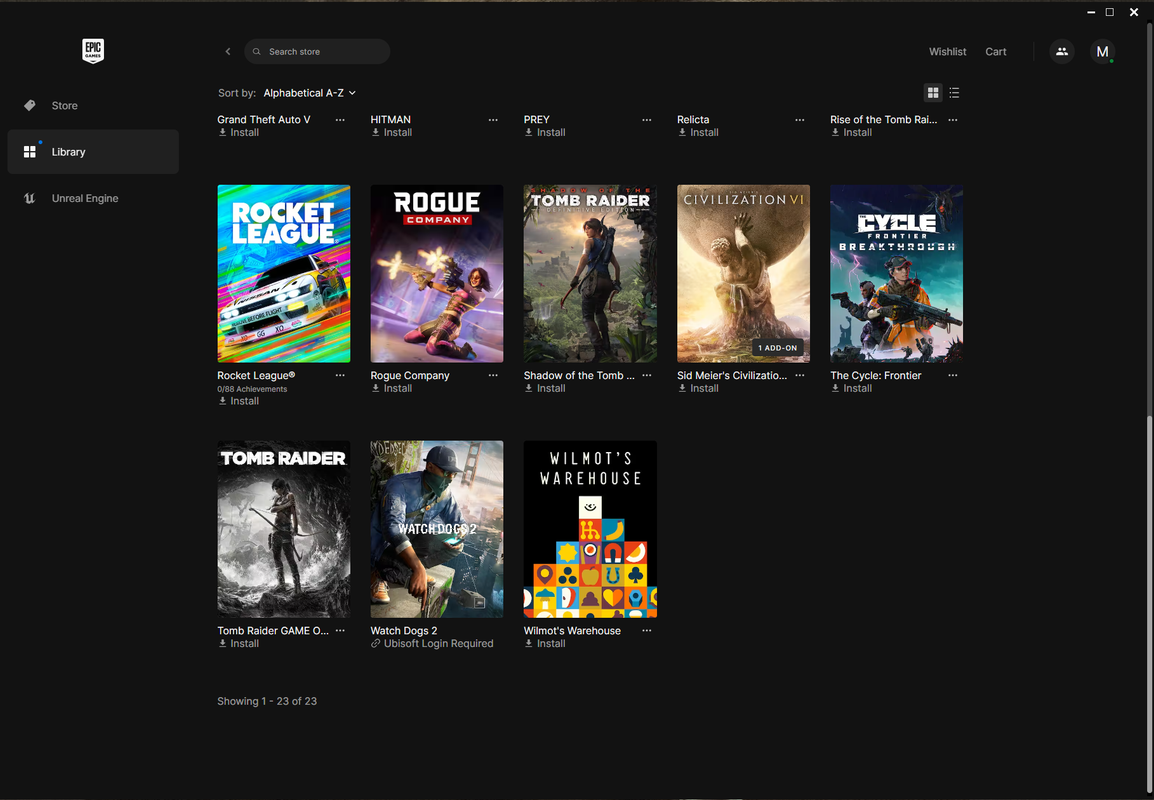Open the Unreal Engine section

93,198
